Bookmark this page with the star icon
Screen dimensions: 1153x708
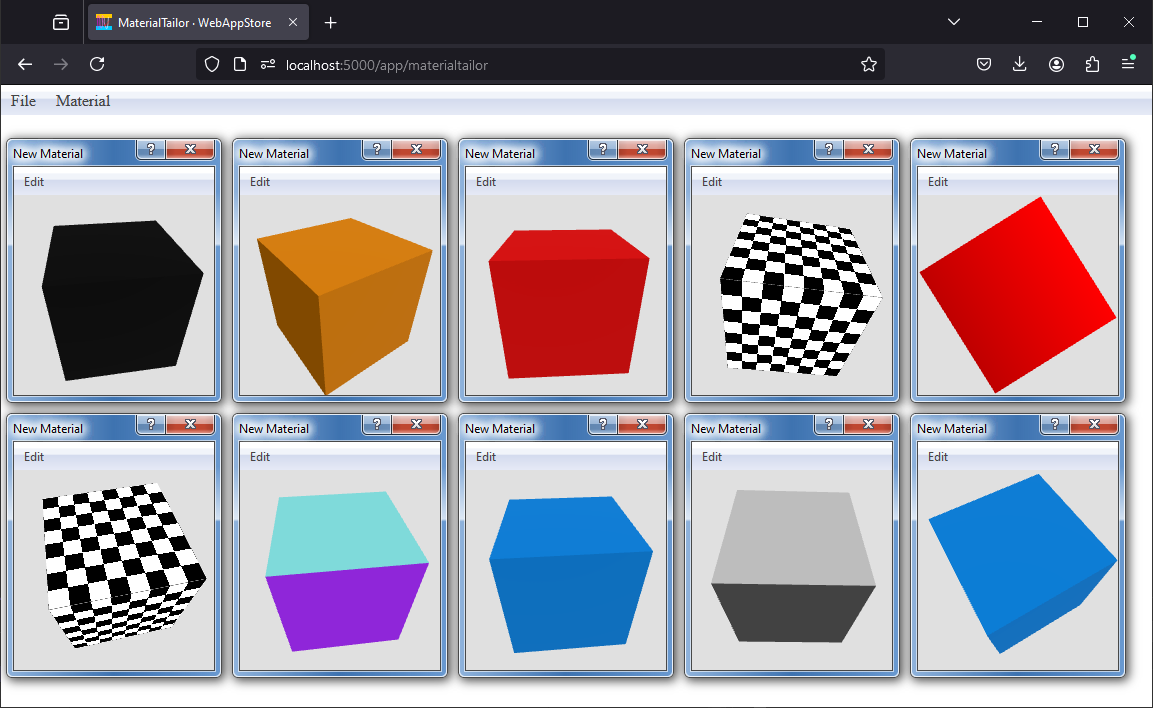pyautogui.click(x=868, y=64)
